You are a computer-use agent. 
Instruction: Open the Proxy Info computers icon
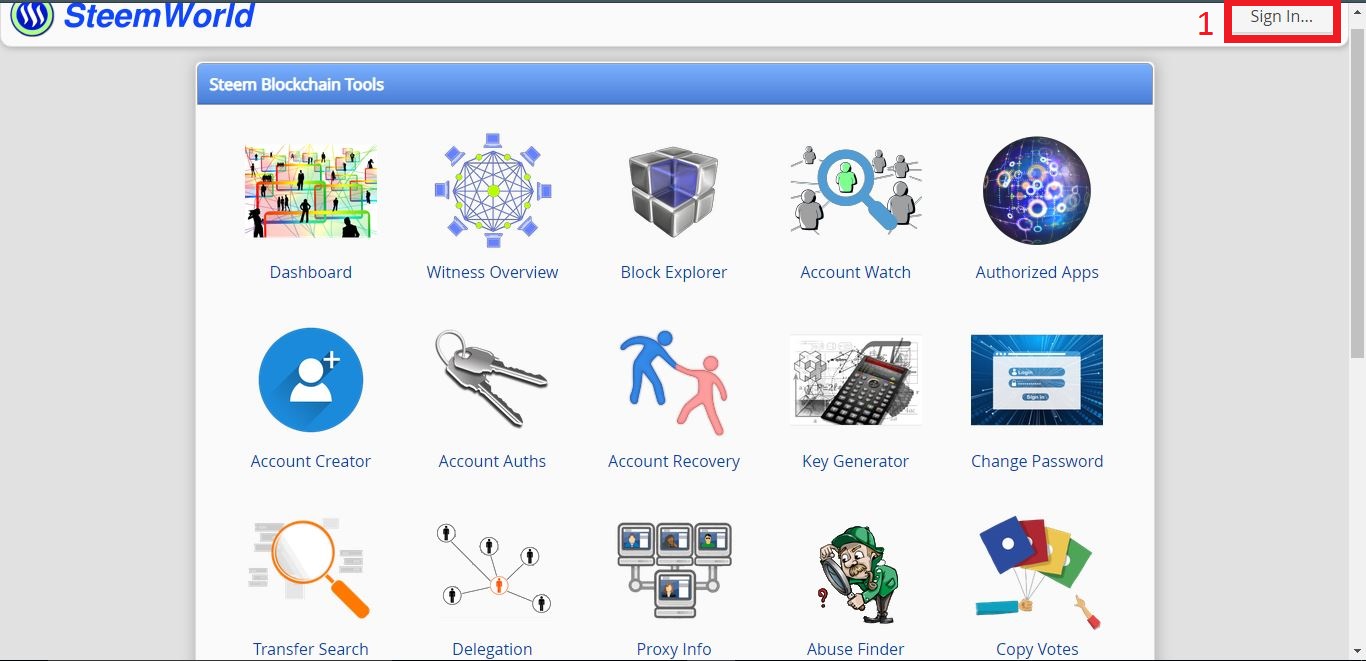(673, 569)
